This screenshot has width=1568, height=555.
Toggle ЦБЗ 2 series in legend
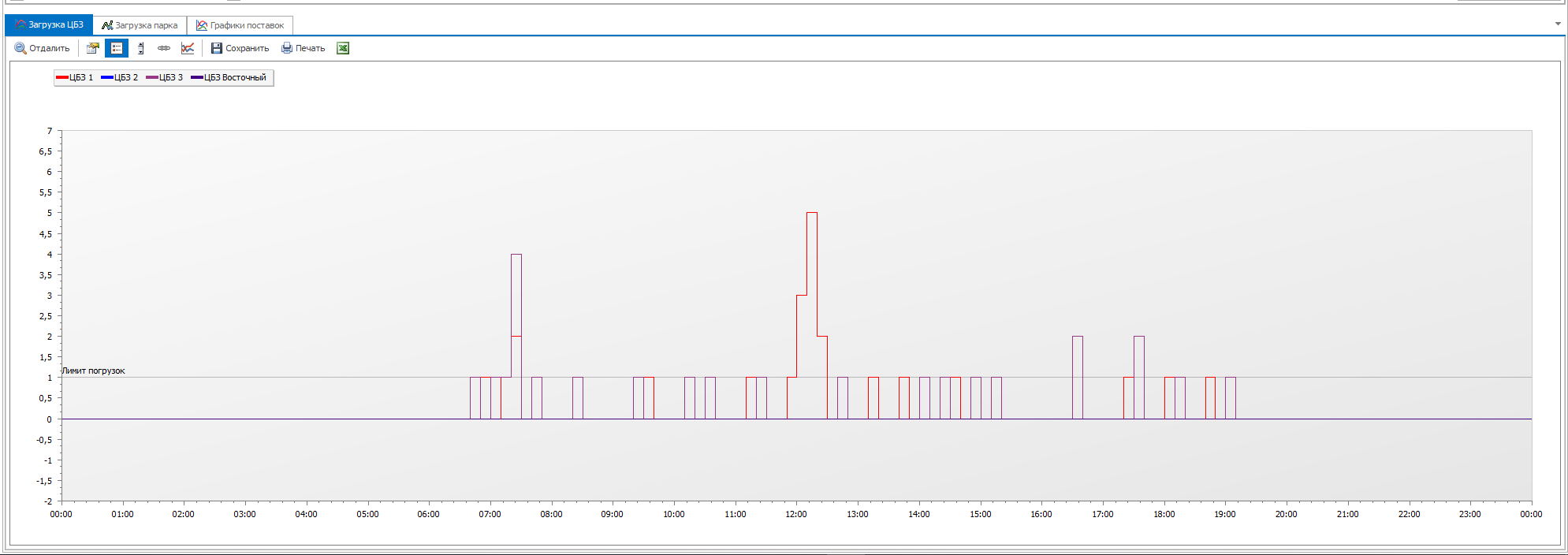(x=120, y=78)
